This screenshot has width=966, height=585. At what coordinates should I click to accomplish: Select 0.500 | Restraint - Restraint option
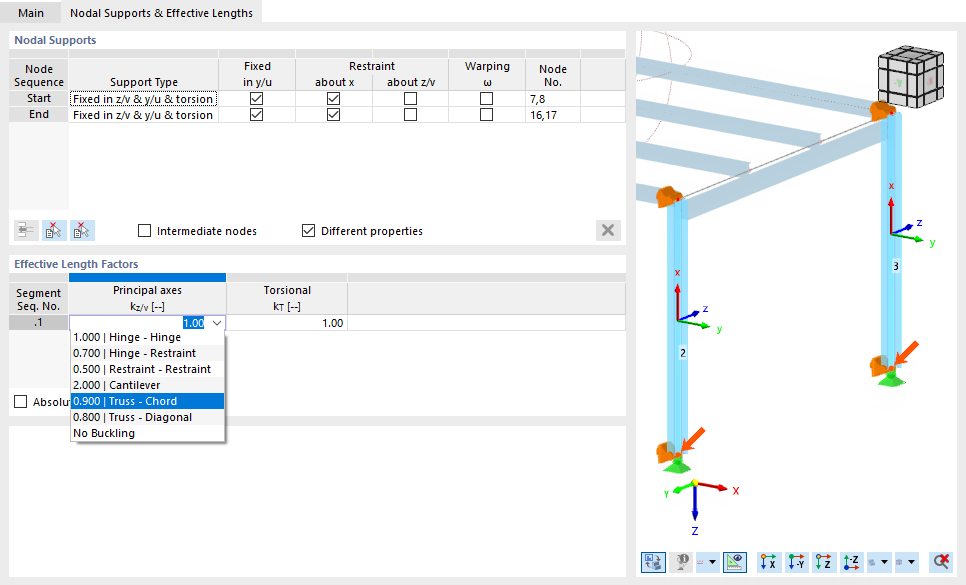[147, 369]
